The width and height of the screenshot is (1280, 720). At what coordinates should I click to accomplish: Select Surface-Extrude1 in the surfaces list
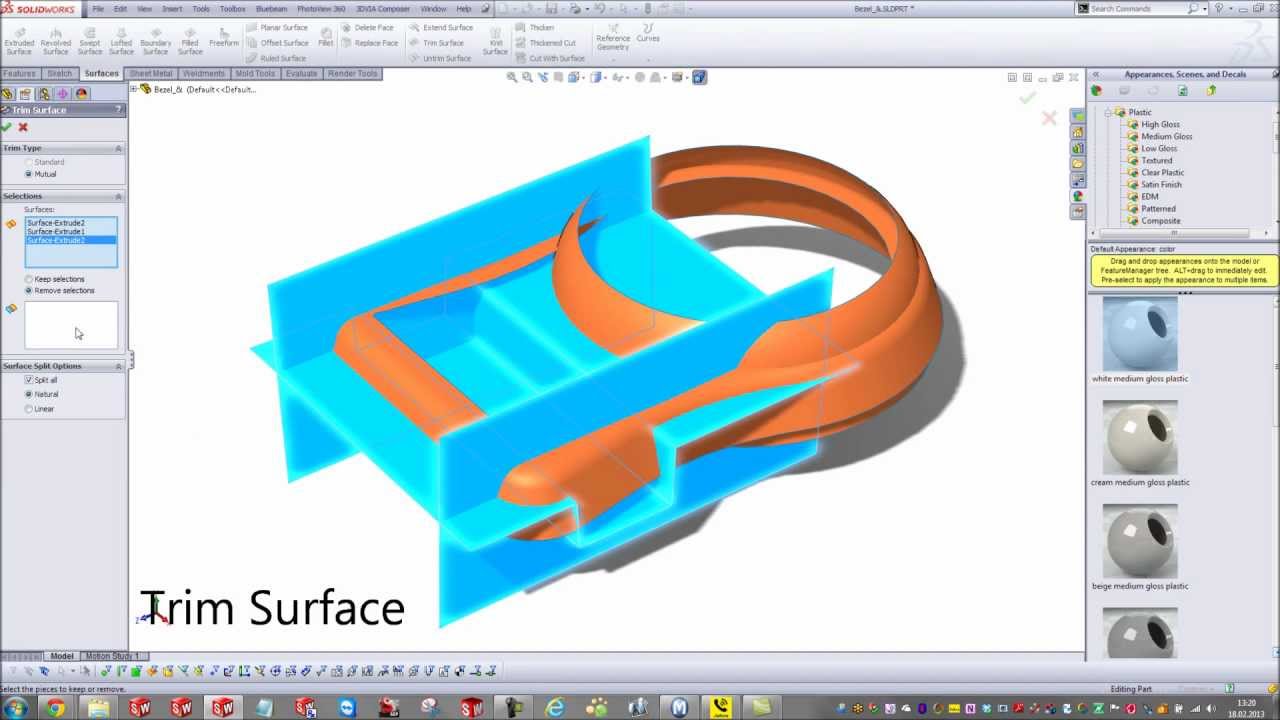[70, 232]
